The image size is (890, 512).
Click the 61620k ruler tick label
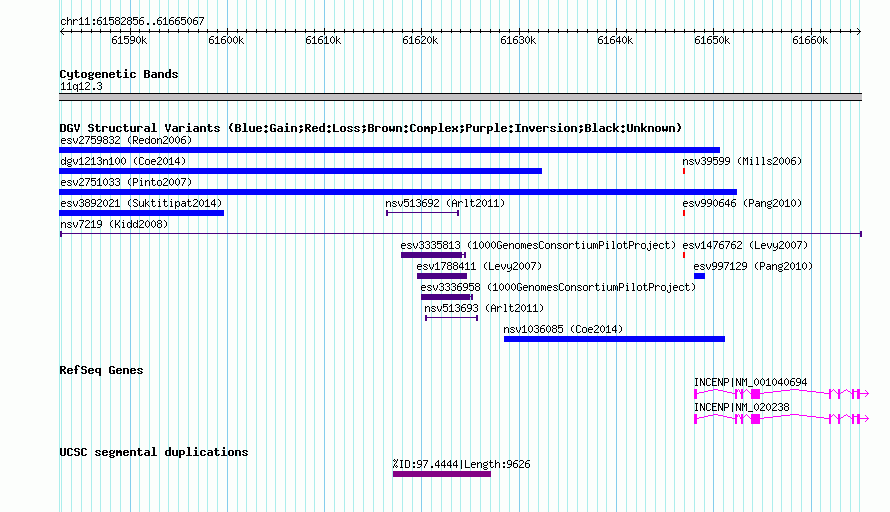click(420, 40)
